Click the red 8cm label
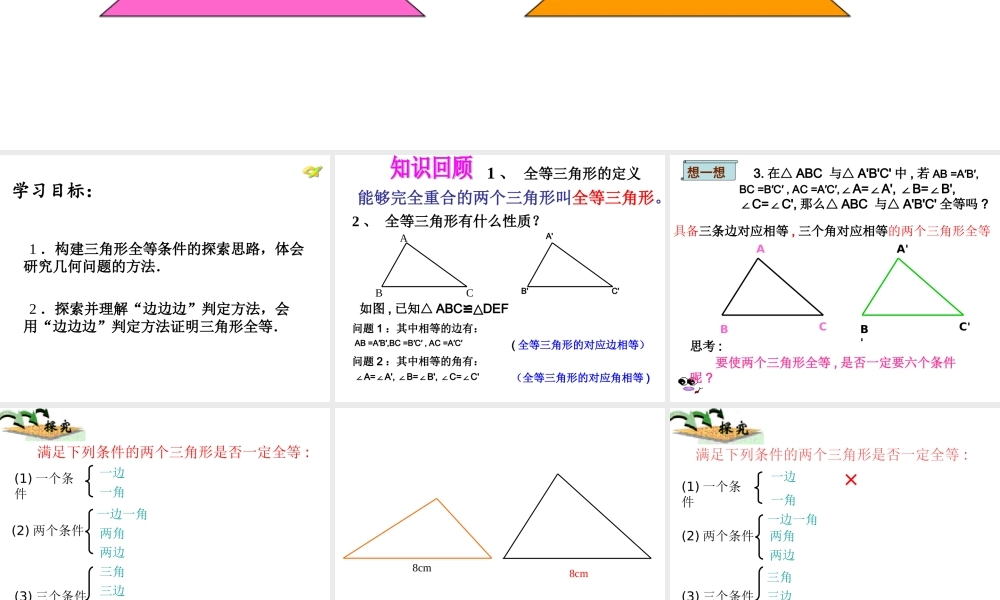 (578, 574)
